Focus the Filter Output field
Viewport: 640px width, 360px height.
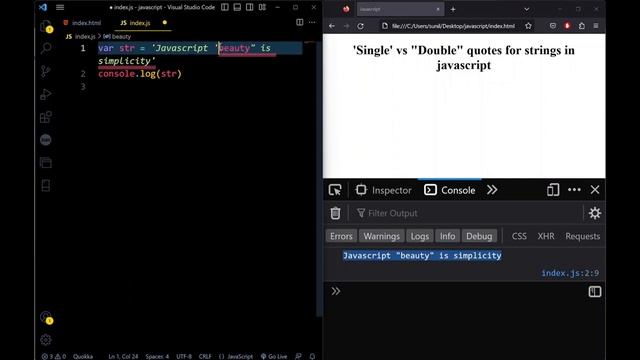coord(467,213)
